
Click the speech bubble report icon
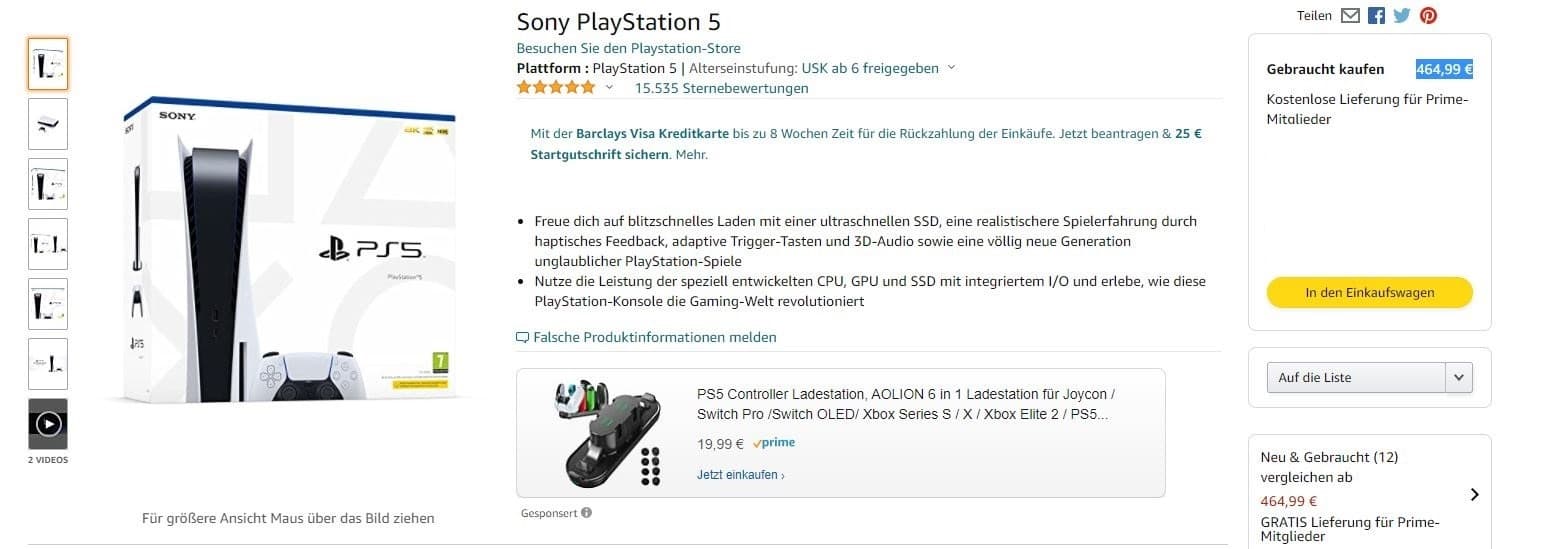tap(522, 338)
